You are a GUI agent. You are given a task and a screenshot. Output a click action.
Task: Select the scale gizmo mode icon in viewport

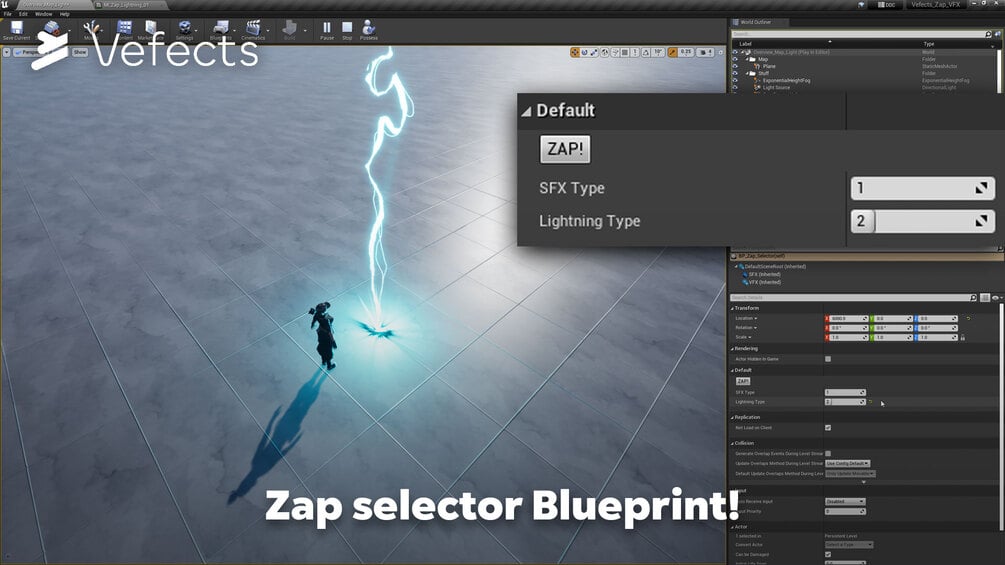pos(594,53)
